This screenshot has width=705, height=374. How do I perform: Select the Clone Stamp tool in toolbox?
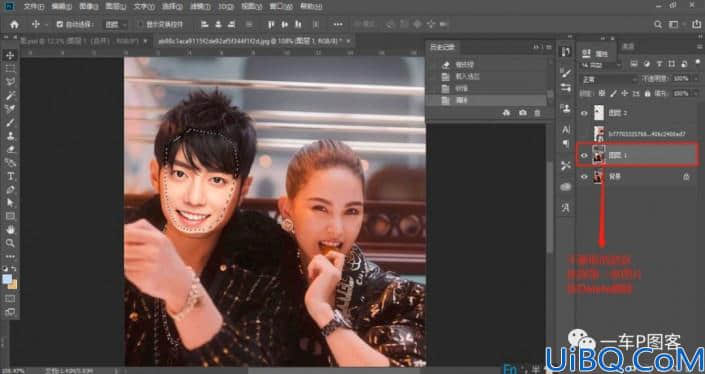coord(10,136)
